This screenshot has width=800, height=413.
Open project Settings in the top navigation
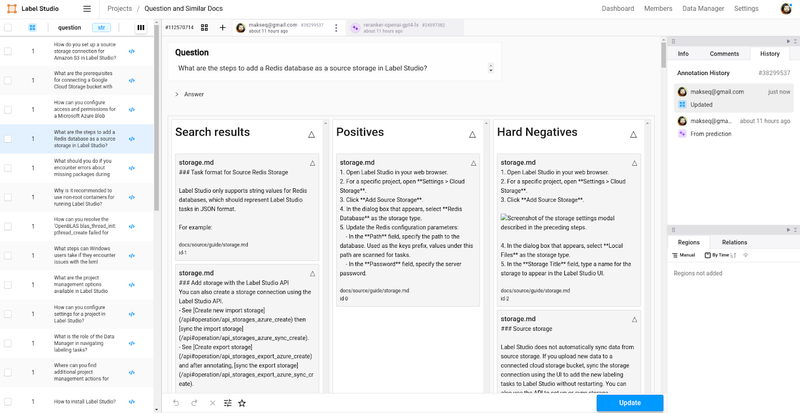point(746,9)
